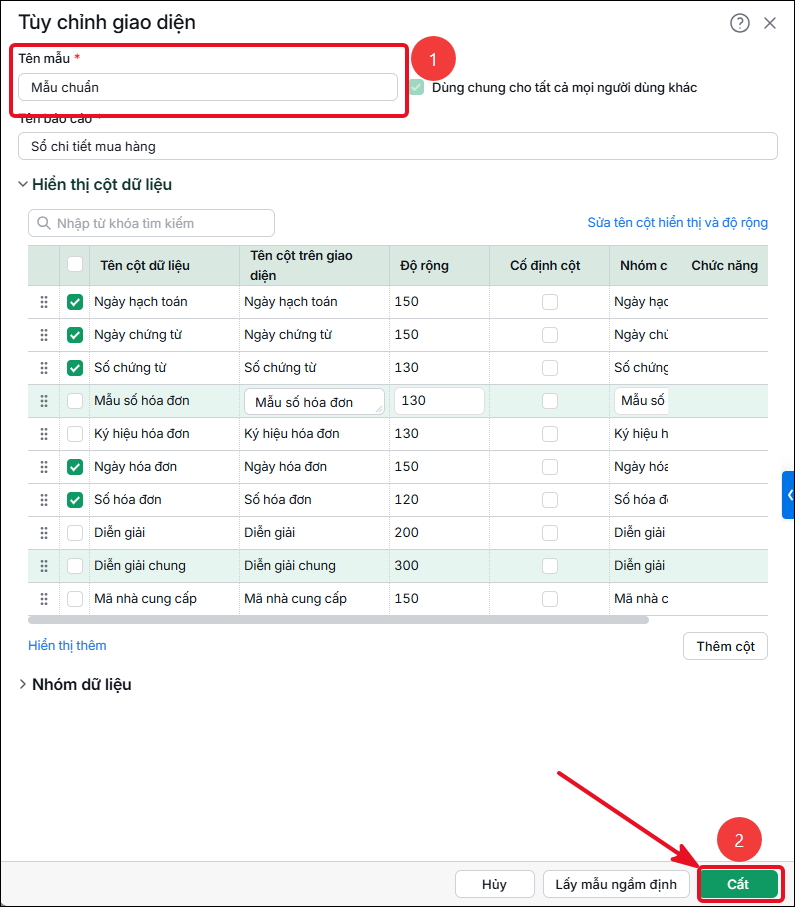
Task: Click drag handle next to Mã nhà cung cấp
Action: pos(44,599)
